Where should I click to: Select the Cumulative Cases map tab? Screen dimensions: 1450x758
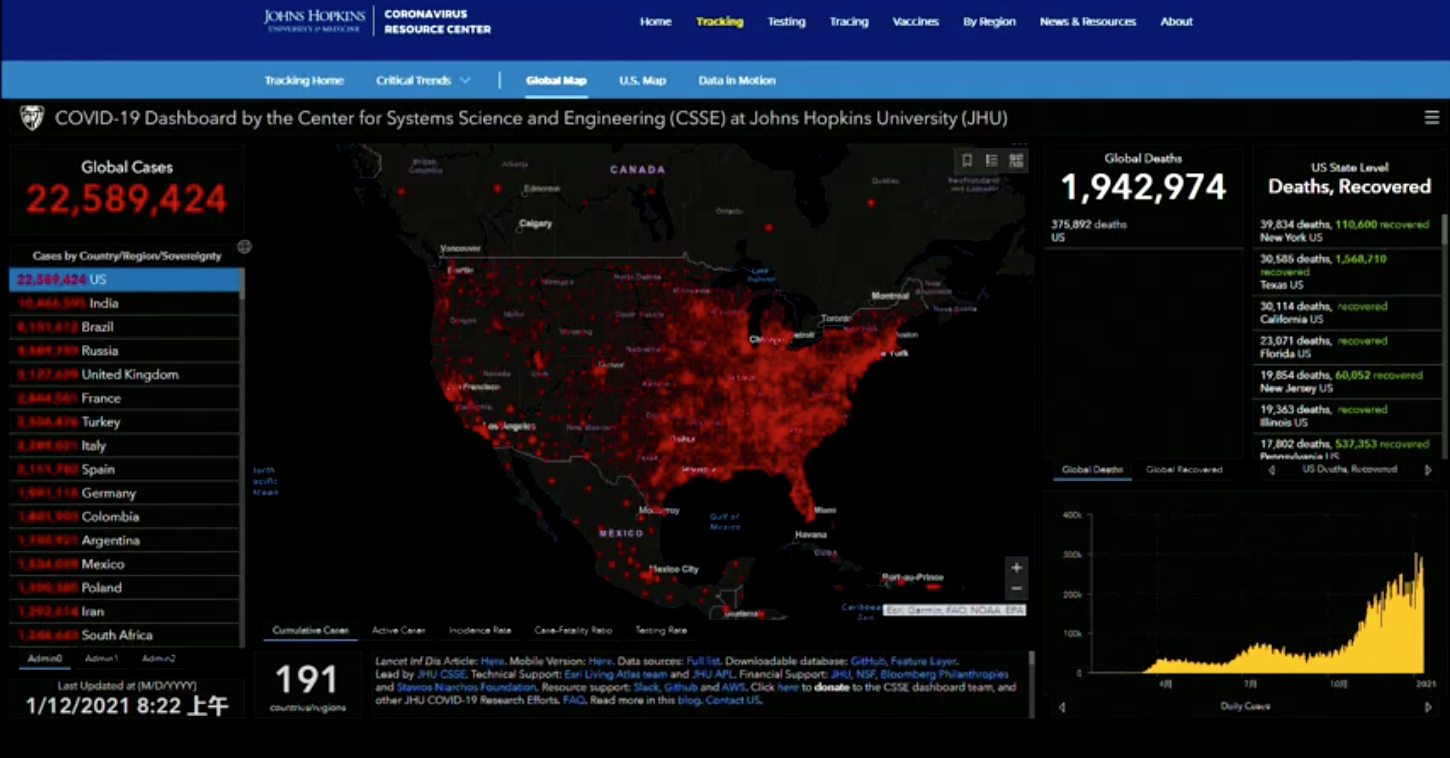311,631
